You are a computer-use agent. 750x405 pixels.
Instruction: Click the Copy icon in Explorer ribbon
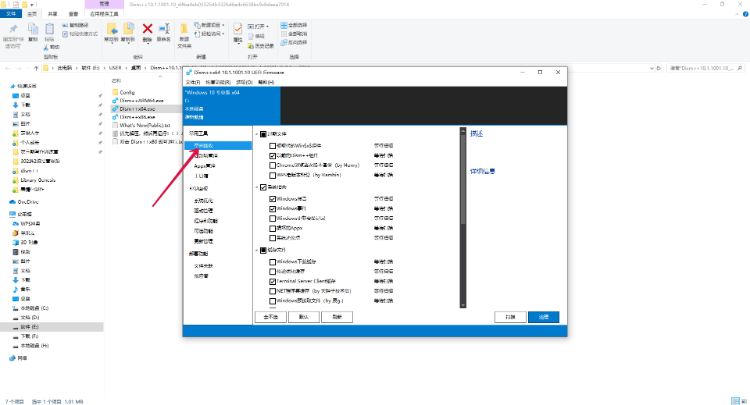coord(33,29)
